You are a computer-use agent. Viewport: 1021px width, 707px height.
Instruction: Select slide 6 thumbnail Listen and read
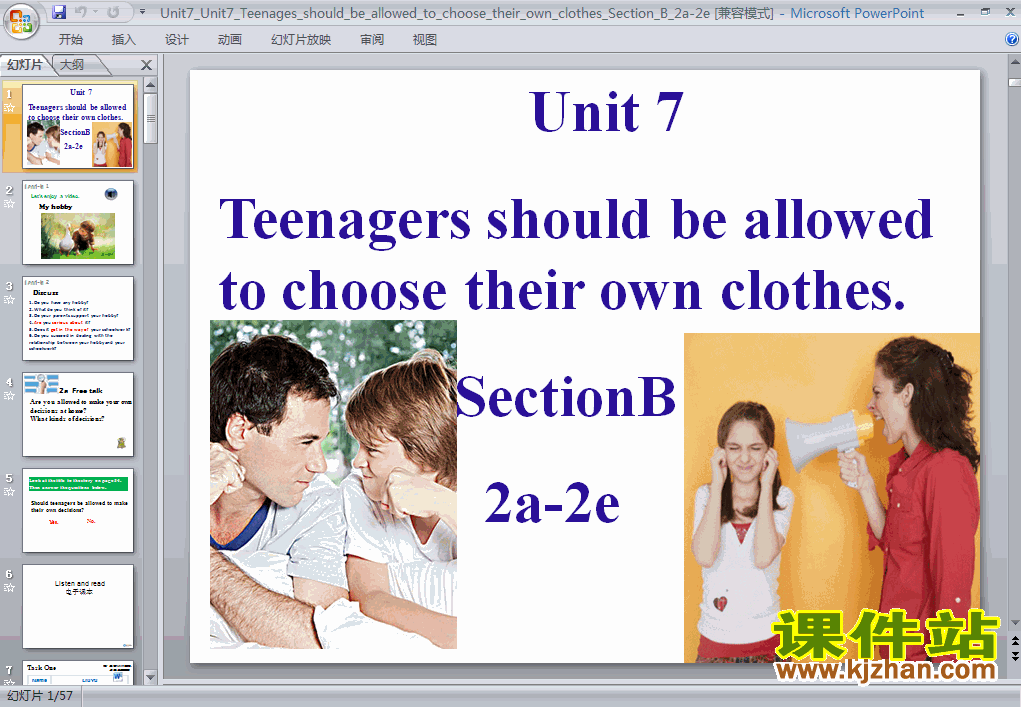77,606
